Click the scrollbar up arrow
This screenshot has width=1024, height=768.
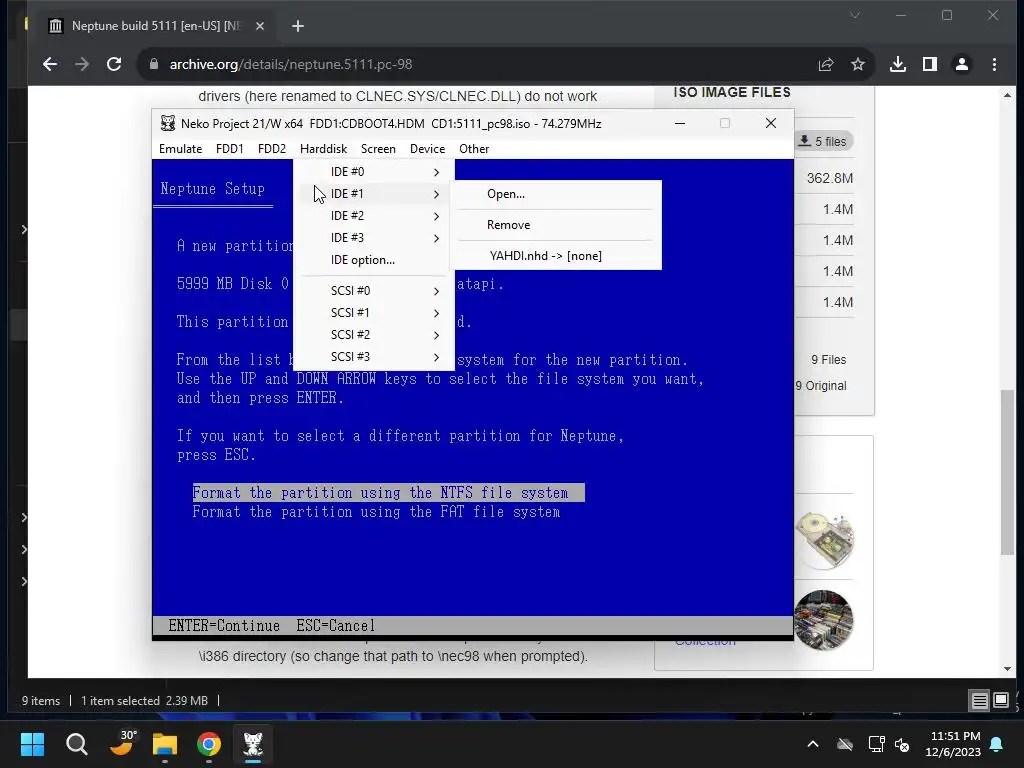coord(1007,95)
